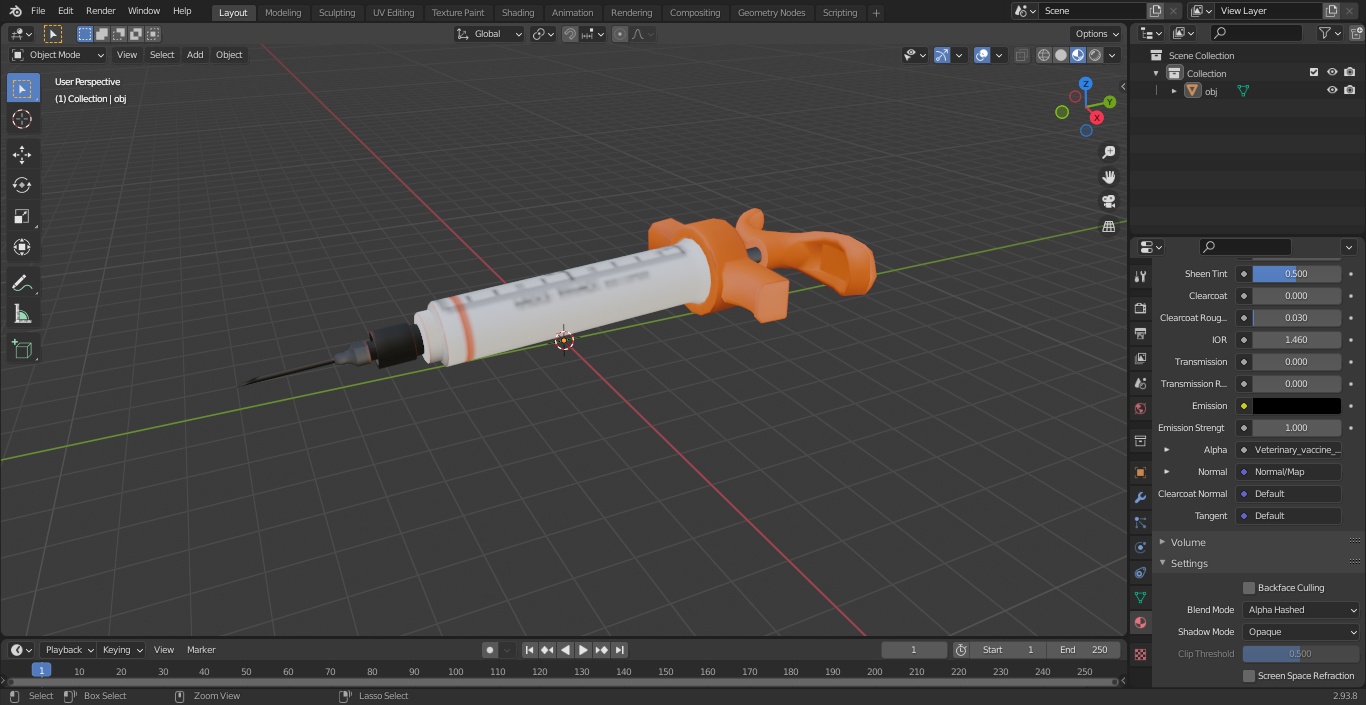Open the Object Mode dropdown
This screenshot has height=705, width=1366.
[58, 55]
